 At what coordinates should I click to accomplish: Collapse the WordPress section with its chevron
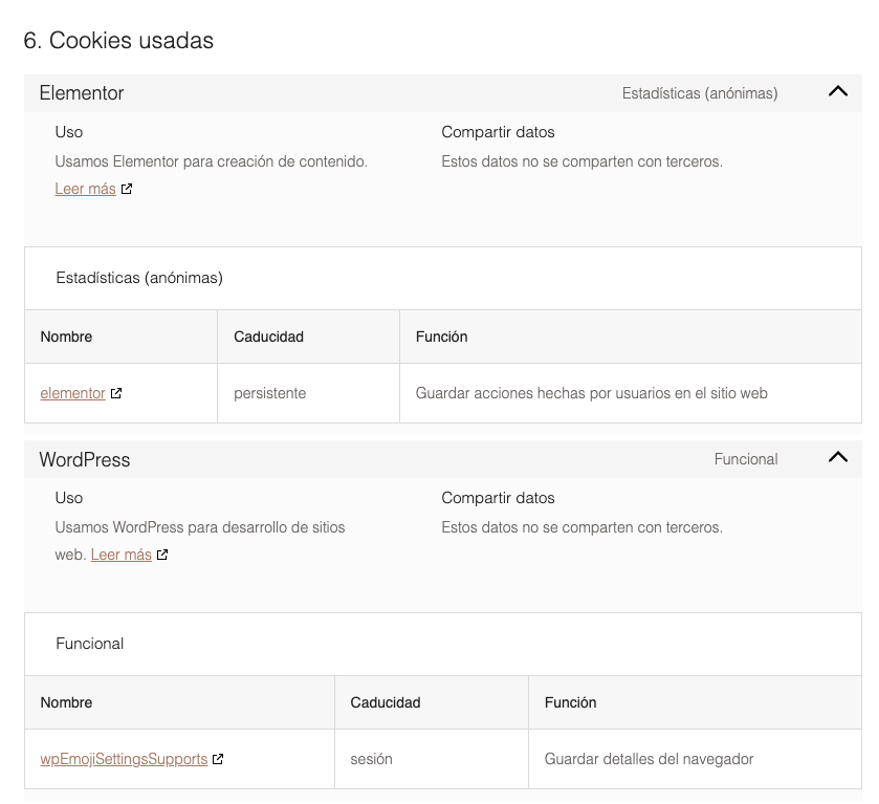click(838, 458)
